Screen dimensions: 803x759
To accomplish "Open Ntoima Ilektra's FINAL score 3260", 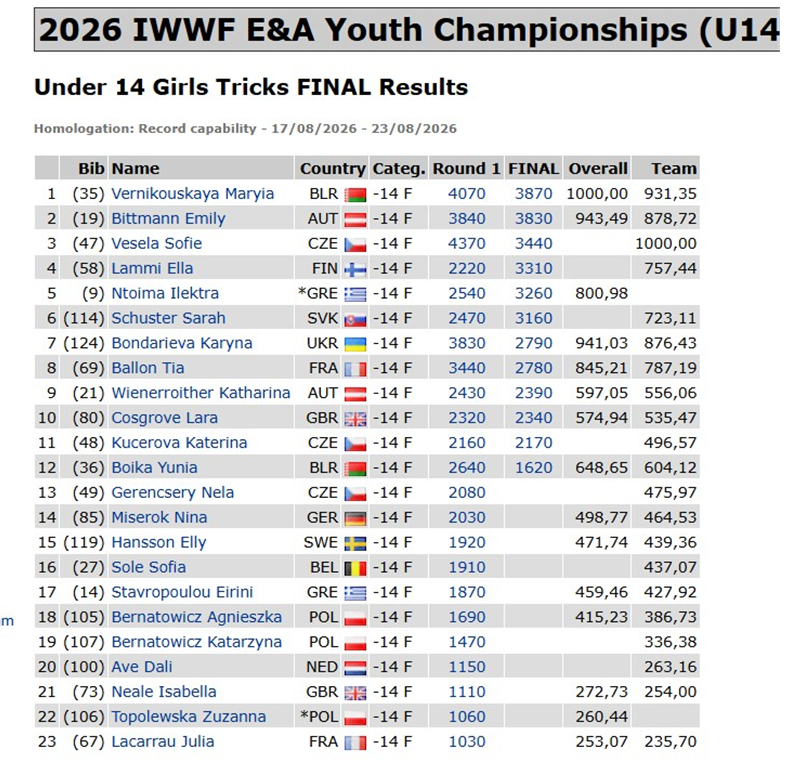I will click(534, 293).
